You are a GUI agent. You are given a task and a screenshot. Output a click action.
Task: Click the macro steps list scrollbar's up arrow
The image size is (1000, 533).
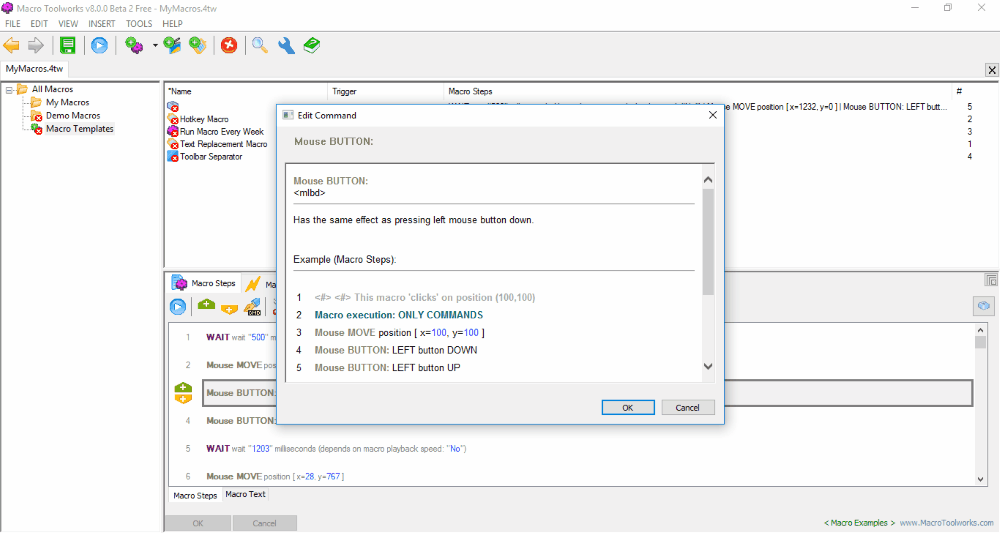(980, 330)
